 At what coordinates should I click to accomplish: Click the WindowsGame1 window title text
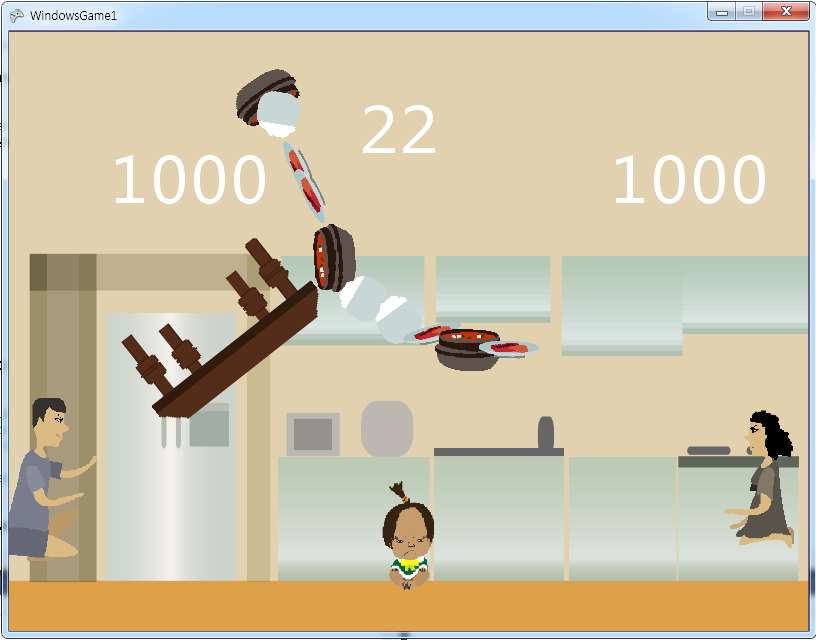click(73, 16)
